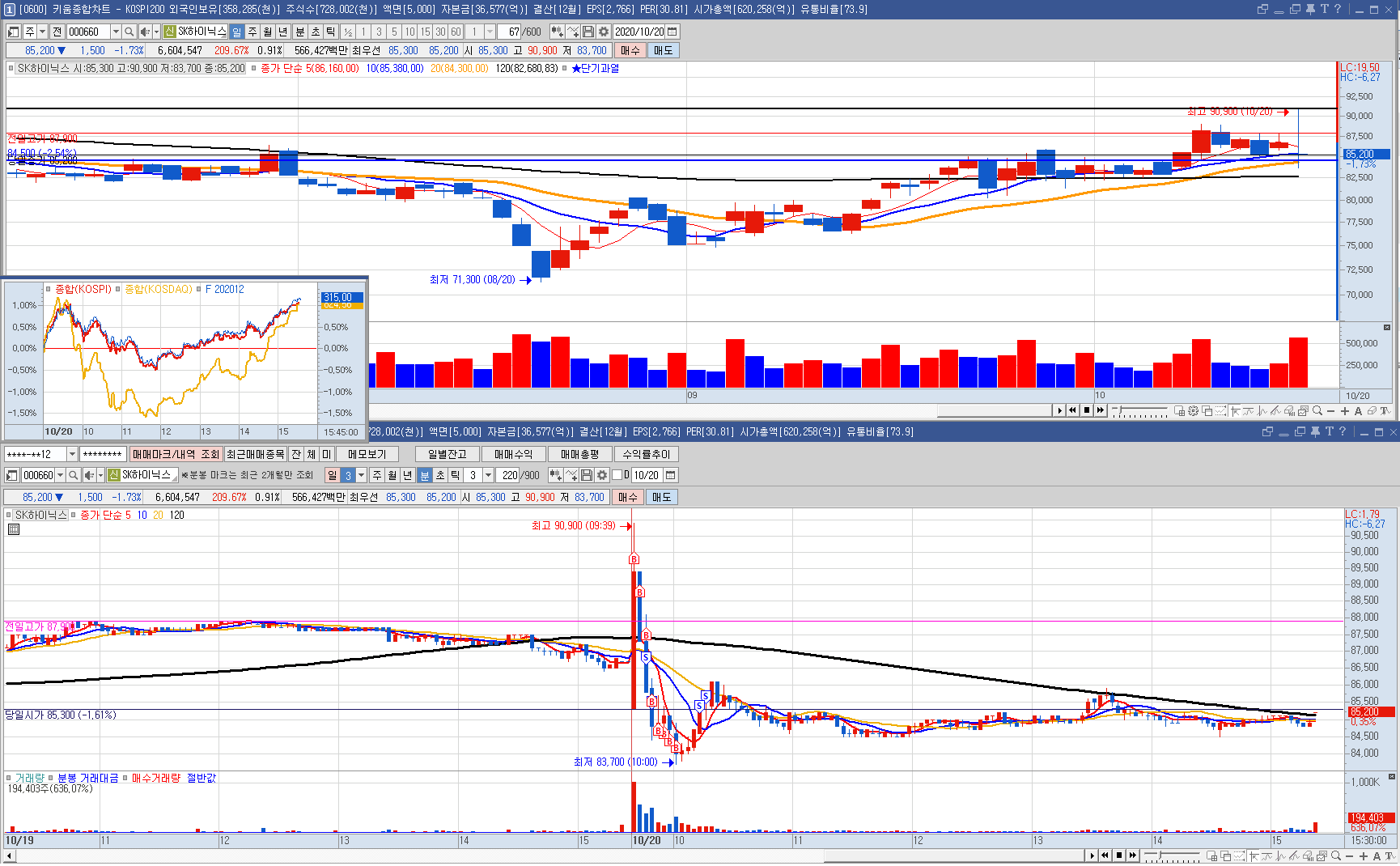Open stock code 000660 dropdown in top toolbar
This screenshot has height=866, width=1400.
pyautogui.click(x=116, y=32)
